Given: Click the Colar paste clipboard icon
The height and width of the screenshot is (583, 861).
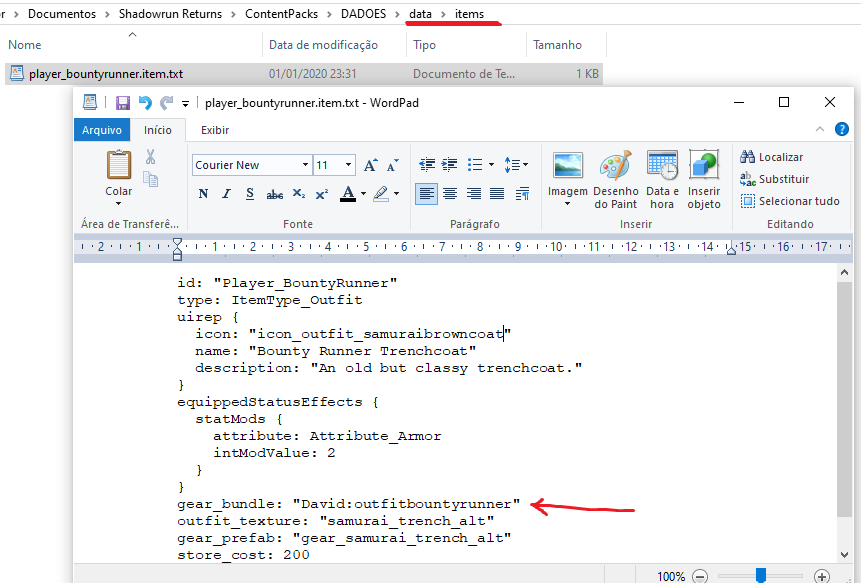Looking at the screenshot, I should (119, 165).
